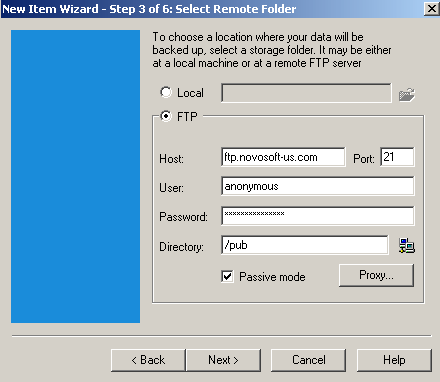Click the User field with anonymous
The width and height of the screenshot is (440, 382).
point(318,186)
